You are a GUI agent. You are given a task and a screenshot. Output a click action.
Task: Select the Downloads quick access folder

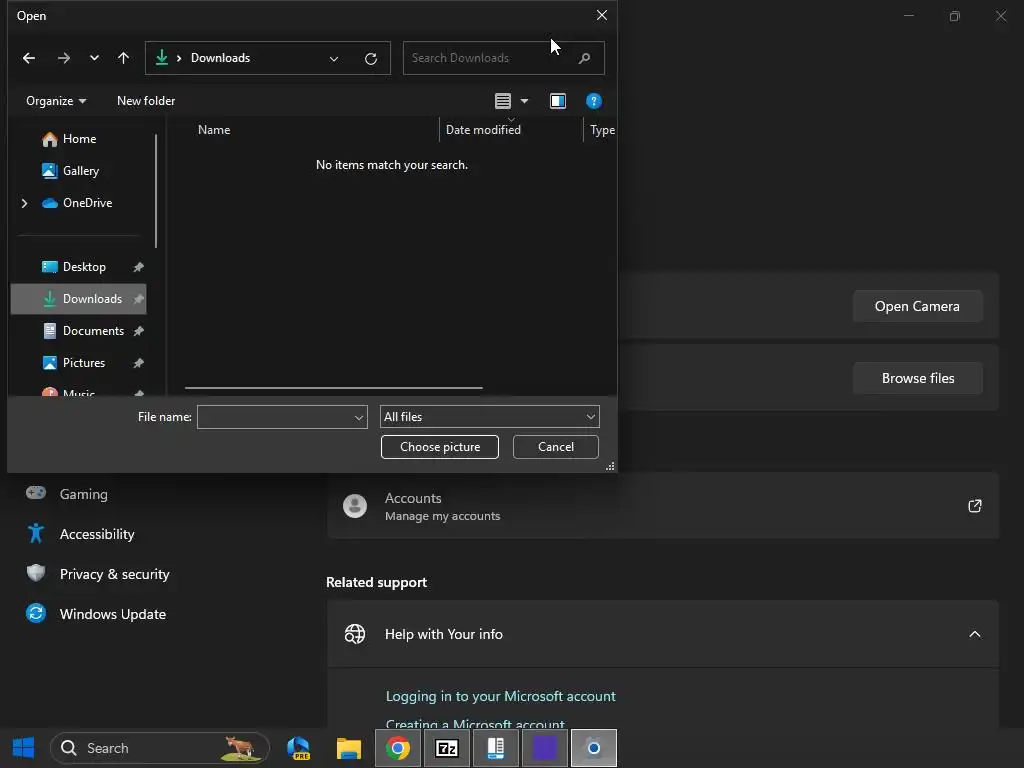78,299
